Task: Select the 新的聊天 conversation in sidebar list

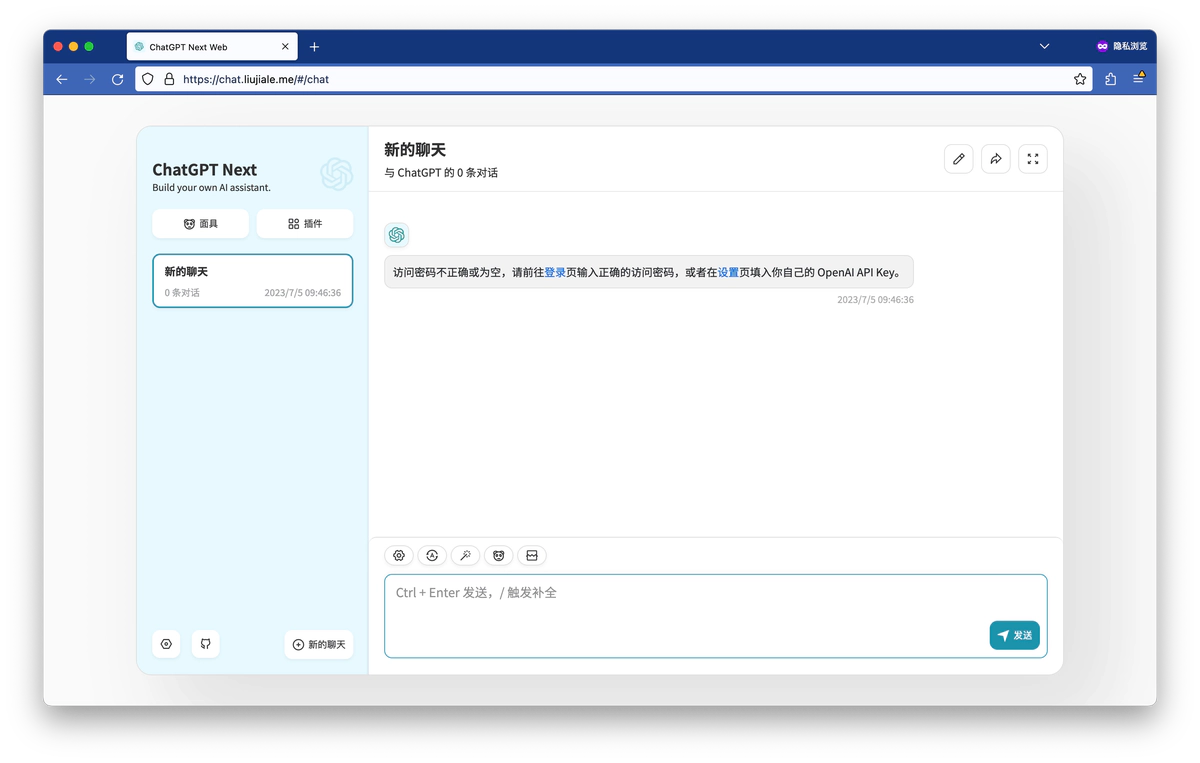Action: [x=252, y=281]
